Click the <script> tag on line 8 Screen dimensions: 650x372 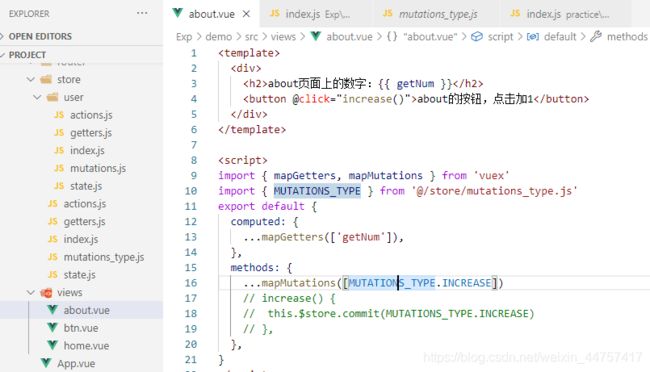[x=243, y=160]
